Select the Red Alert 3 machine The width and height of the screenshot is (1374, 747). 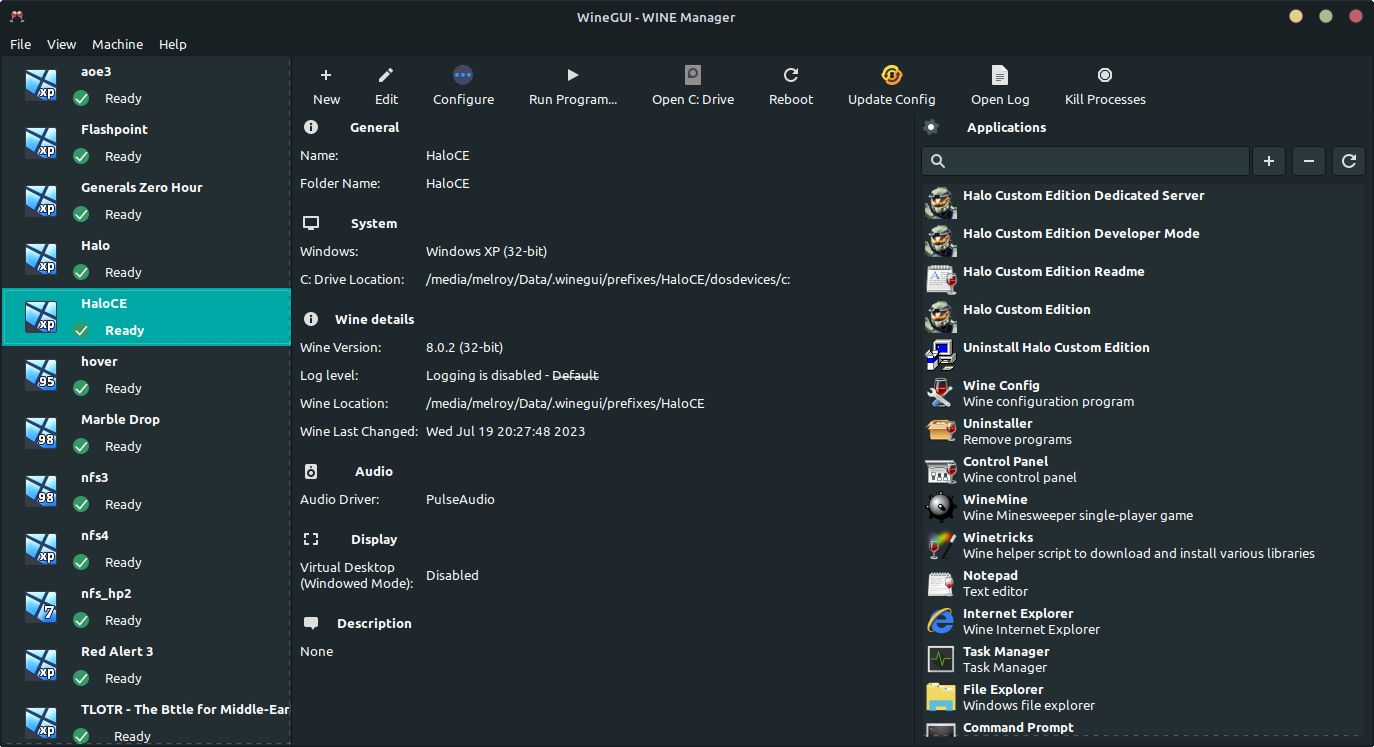coord(146,665)
